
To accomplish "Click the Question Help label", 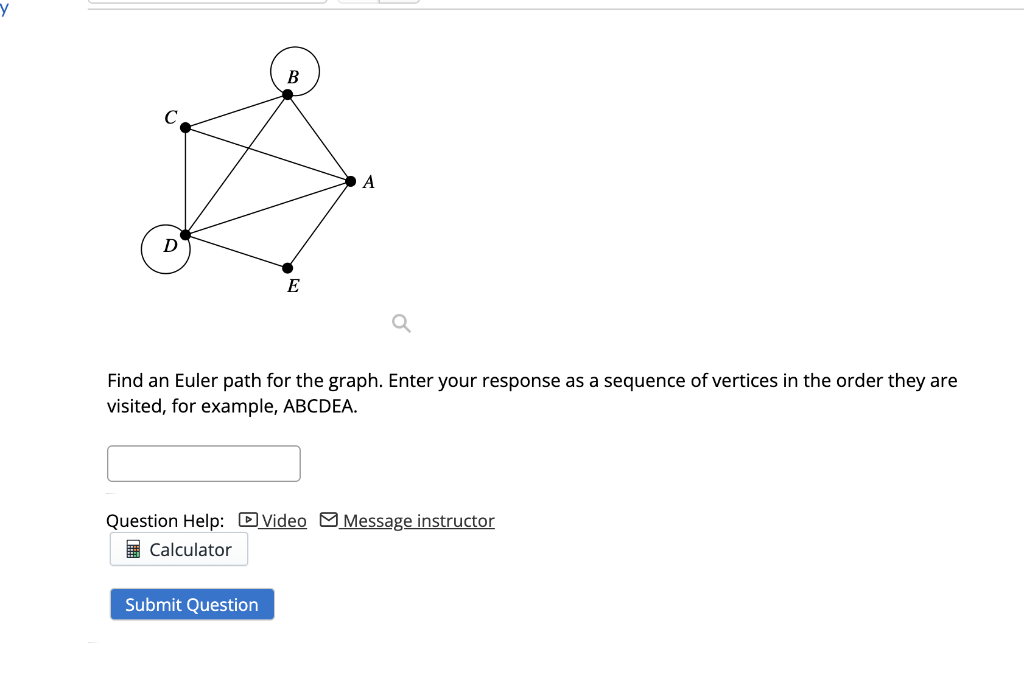I will [x=163, y=520].
